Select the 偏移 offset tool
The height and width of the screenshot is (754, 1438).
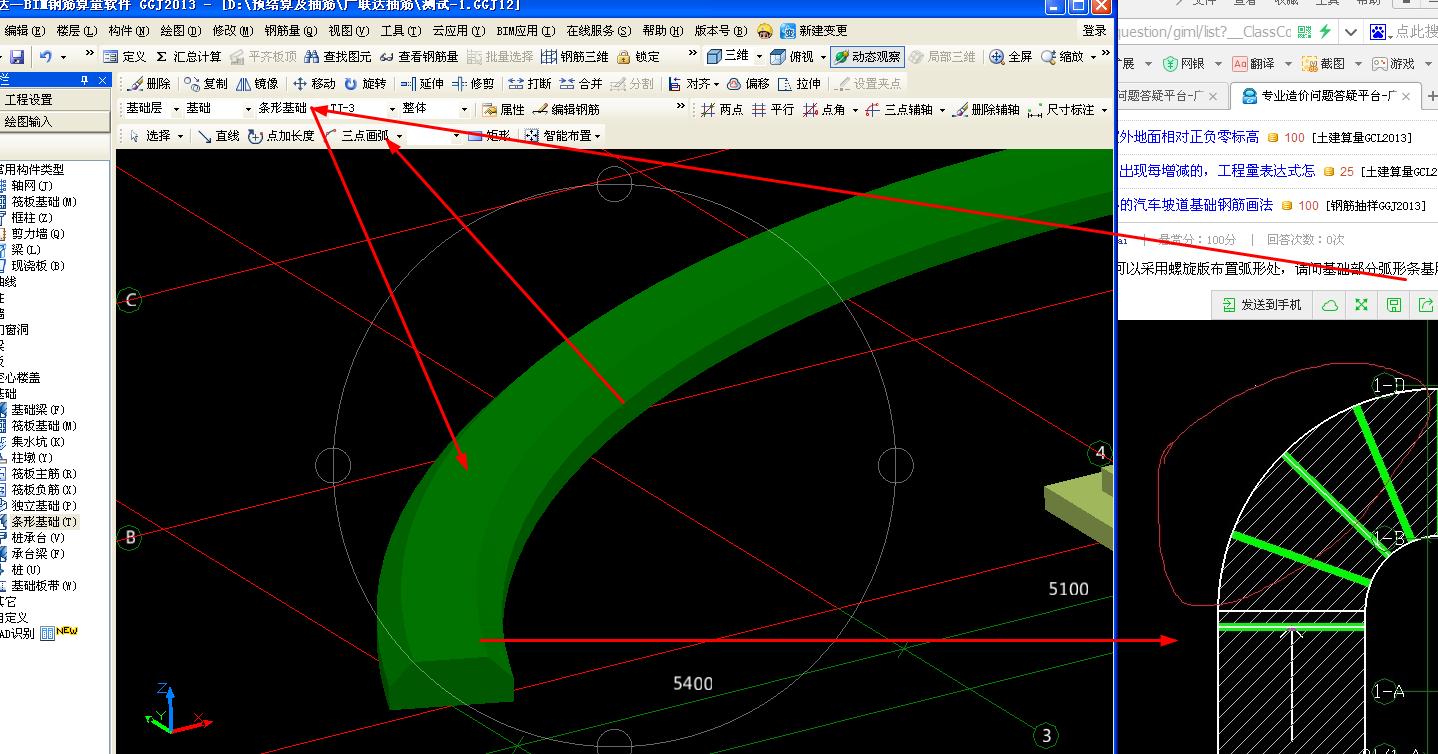click(748, 84)
